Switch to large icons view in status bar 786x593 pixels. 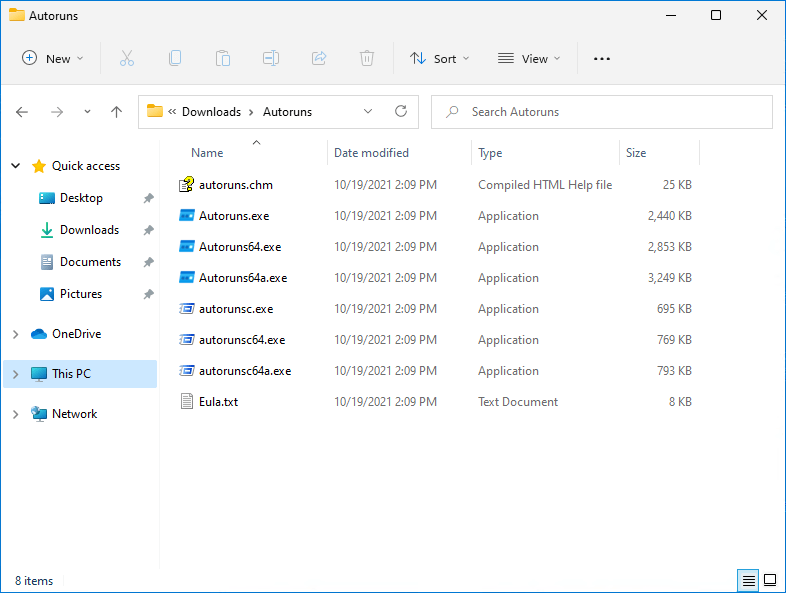pyautogui.click(x=770, y=580)
